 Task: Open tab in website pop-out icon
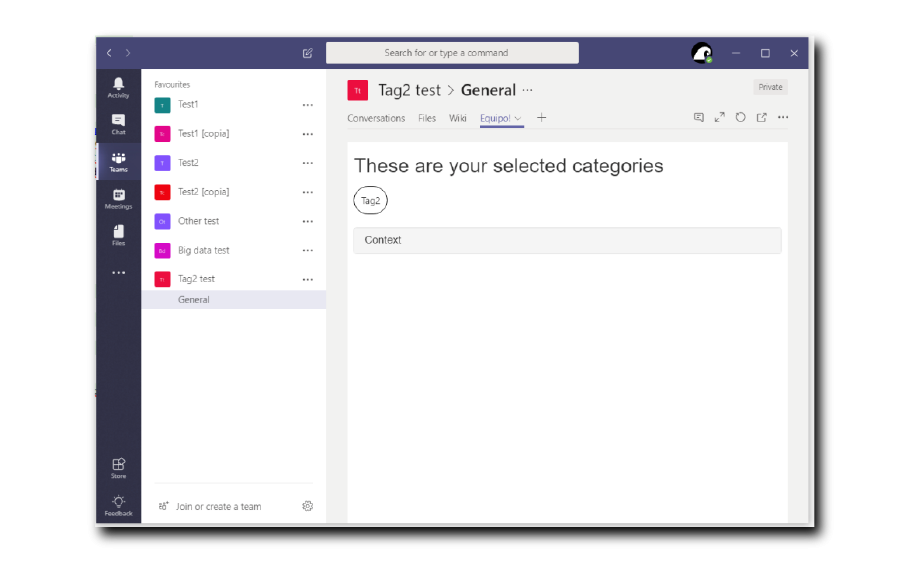tap(762, 117)
